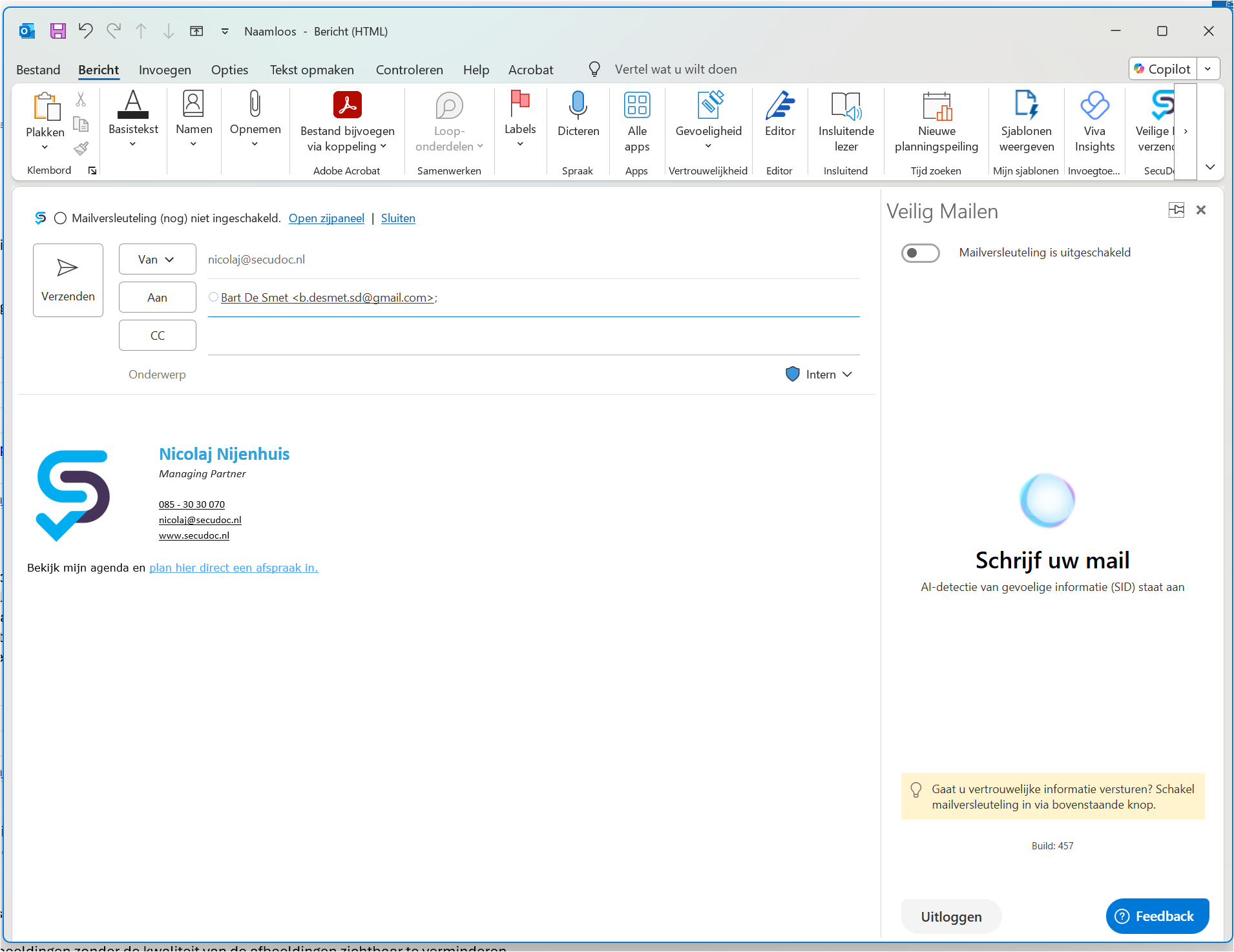Open the Help tab
Screen dimensions: 1234x952
click(x=476, y=70)
